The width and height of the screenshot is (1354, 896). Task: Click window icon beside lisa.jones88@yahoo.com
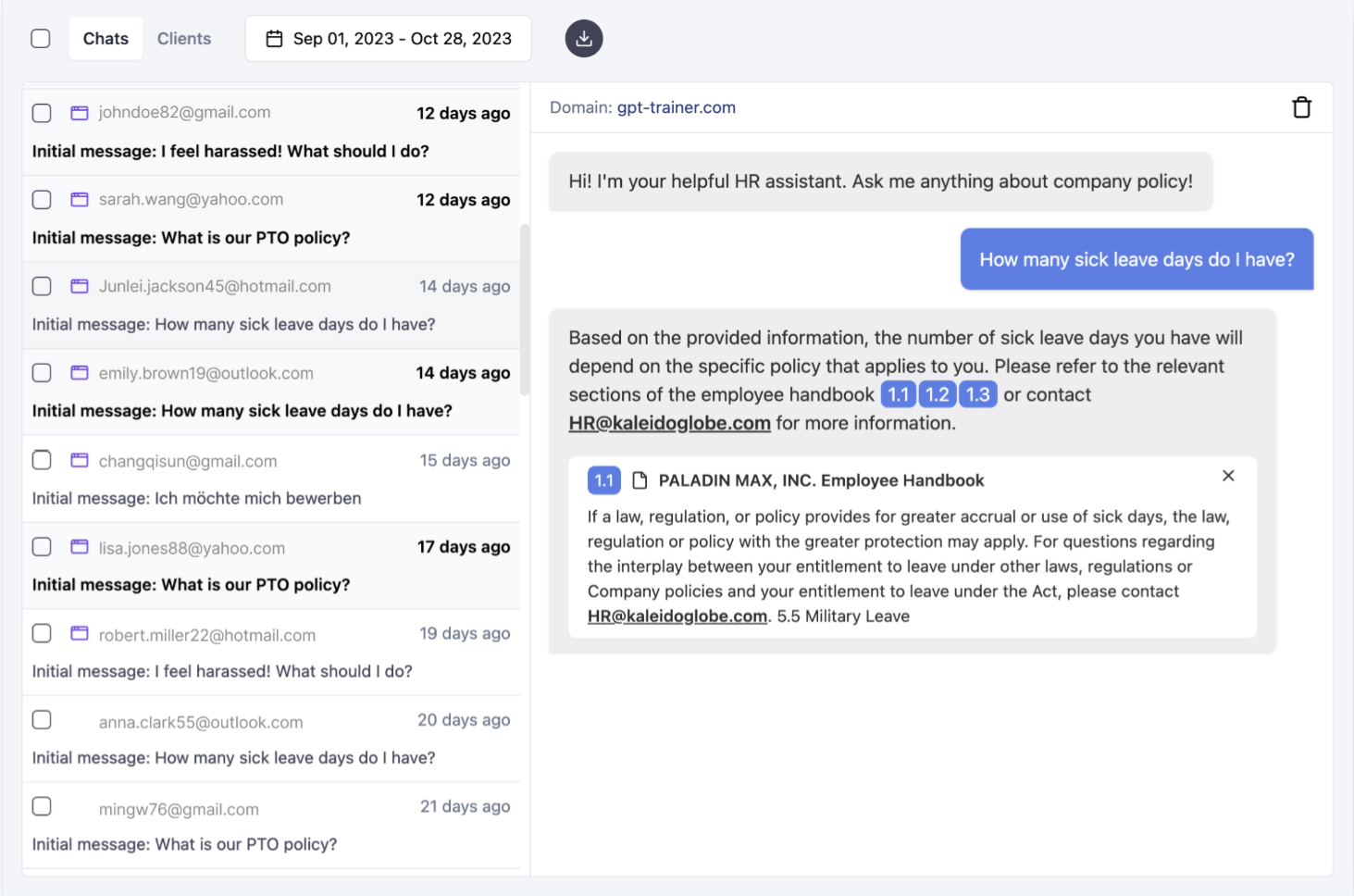[80, 547]
